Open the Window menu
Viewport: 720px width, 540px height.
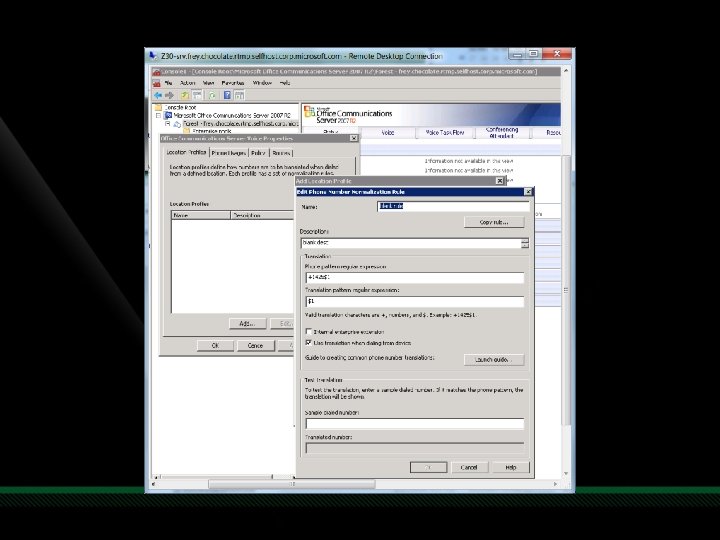pyautogui.click(x=262, y=83)
